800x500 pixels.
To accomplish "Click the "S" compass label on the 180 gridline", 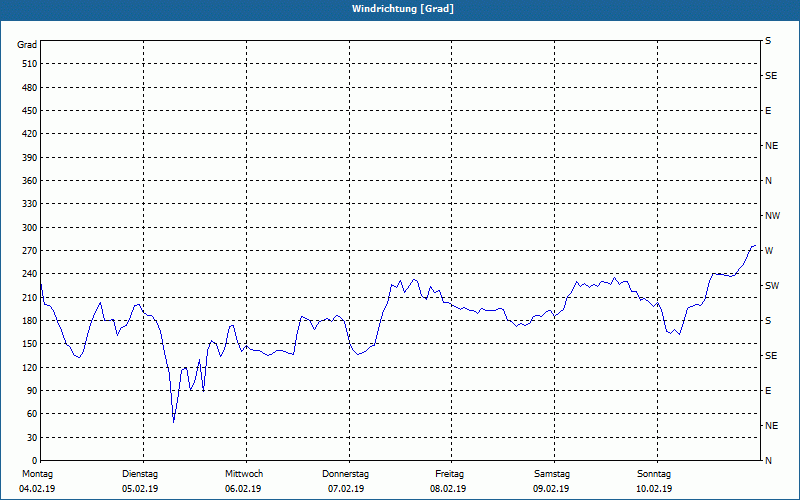I will coord(769,320).
